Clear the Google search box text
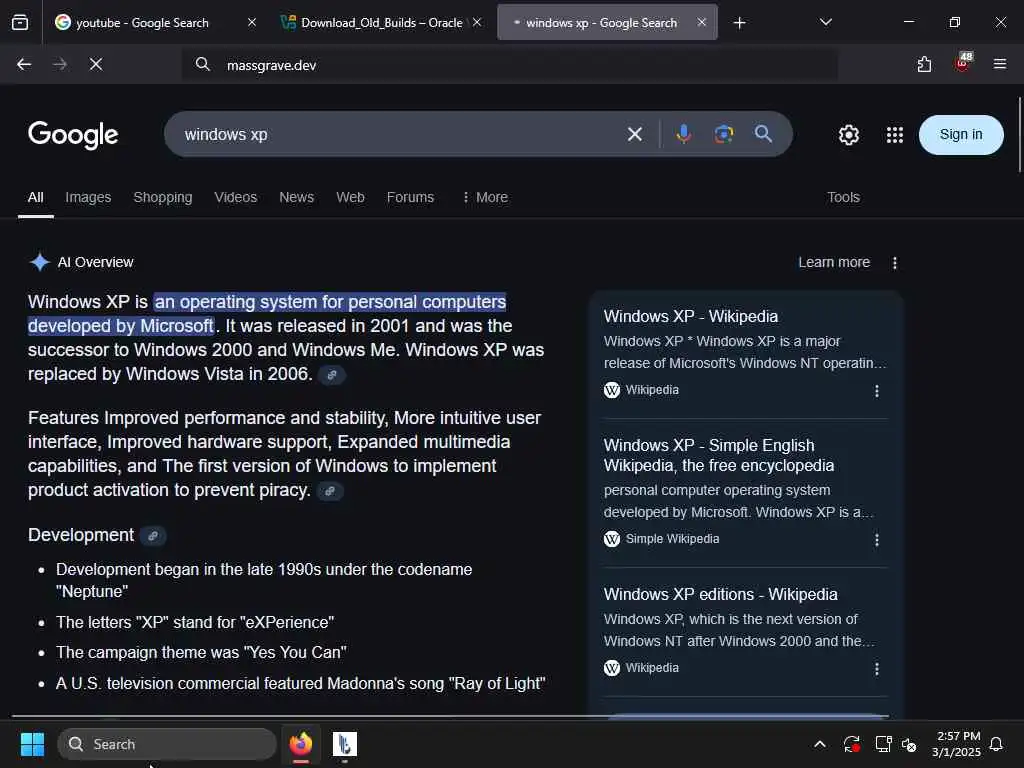The width and height of the screenshot is (1024, 768). [635, 135]
